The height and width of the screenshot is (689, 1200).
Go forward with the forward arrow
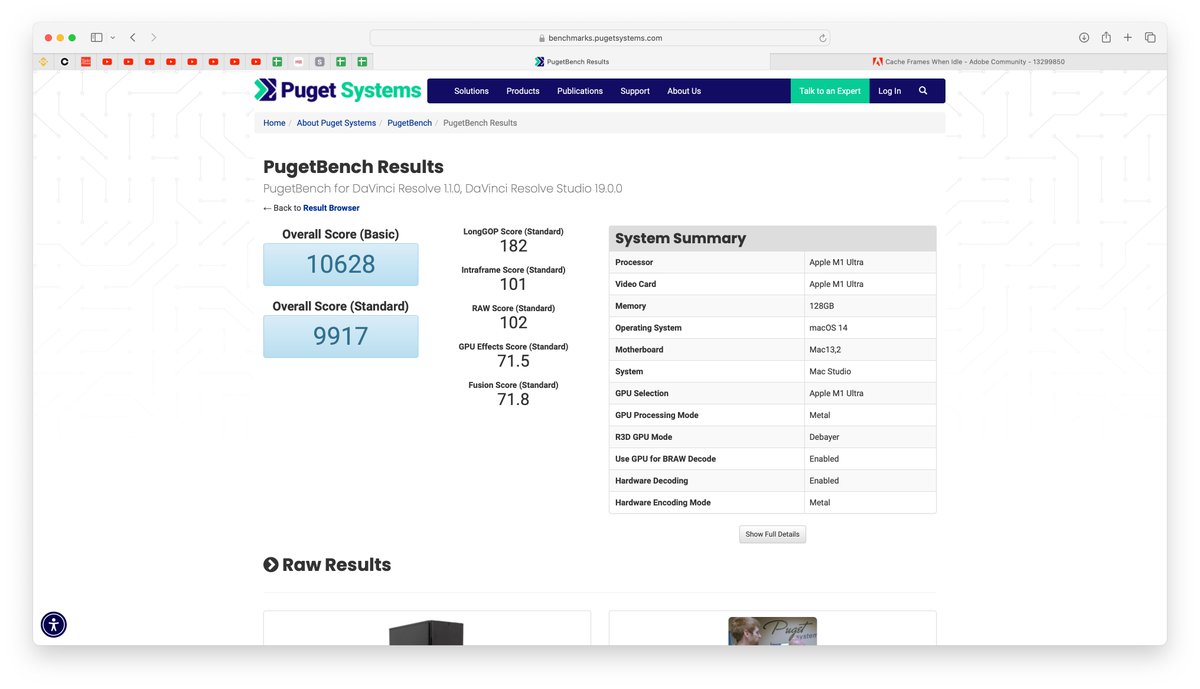[154, 37]
